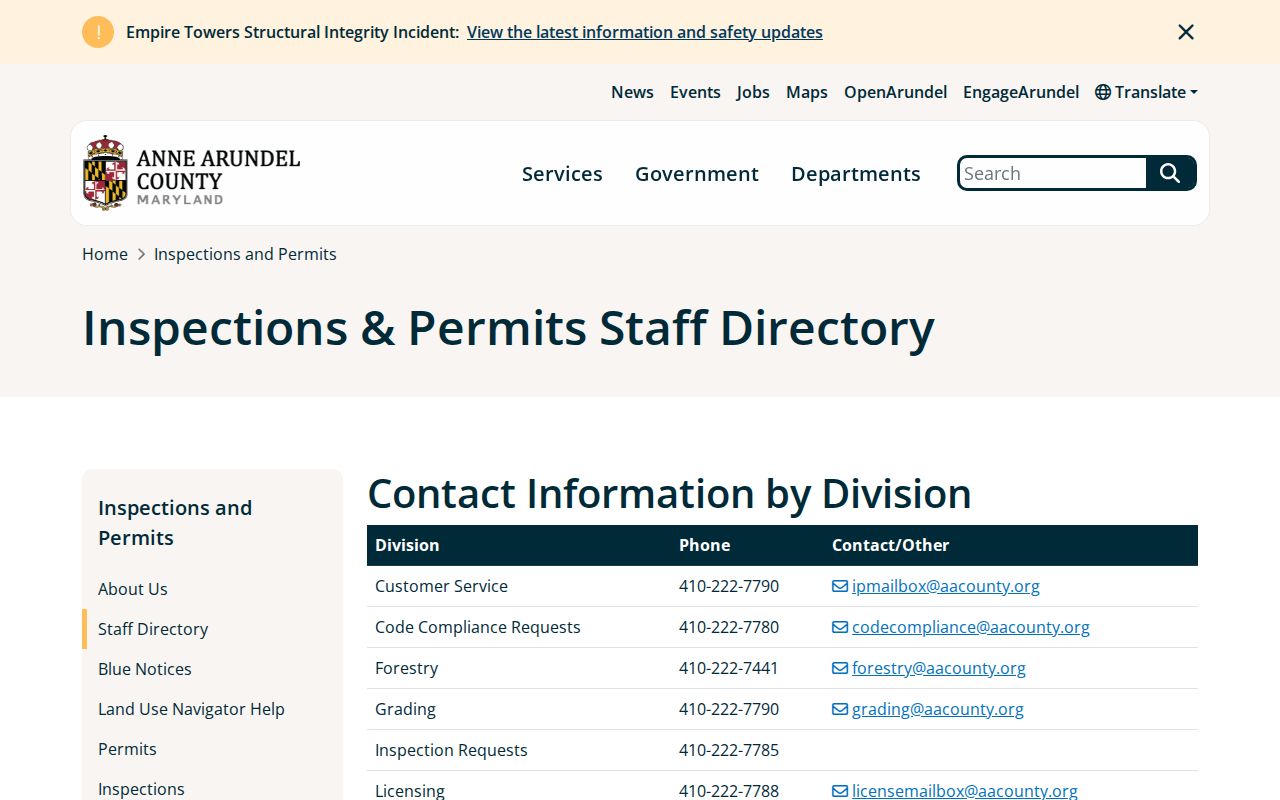The image size is (1280, 800).
Task: Click the Home breadcrumb
Action: tap(105, 254)
